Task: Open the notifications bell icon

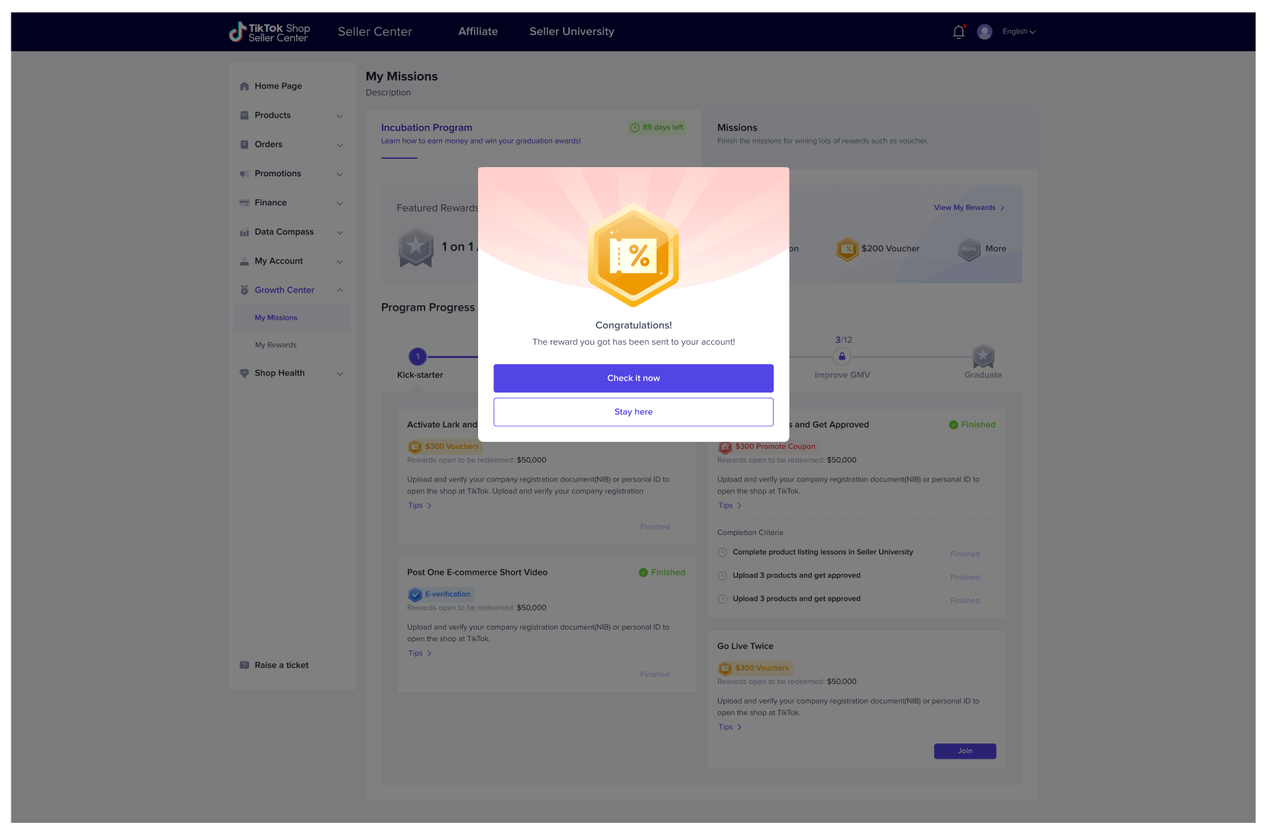Action: [x=958, y=32]
